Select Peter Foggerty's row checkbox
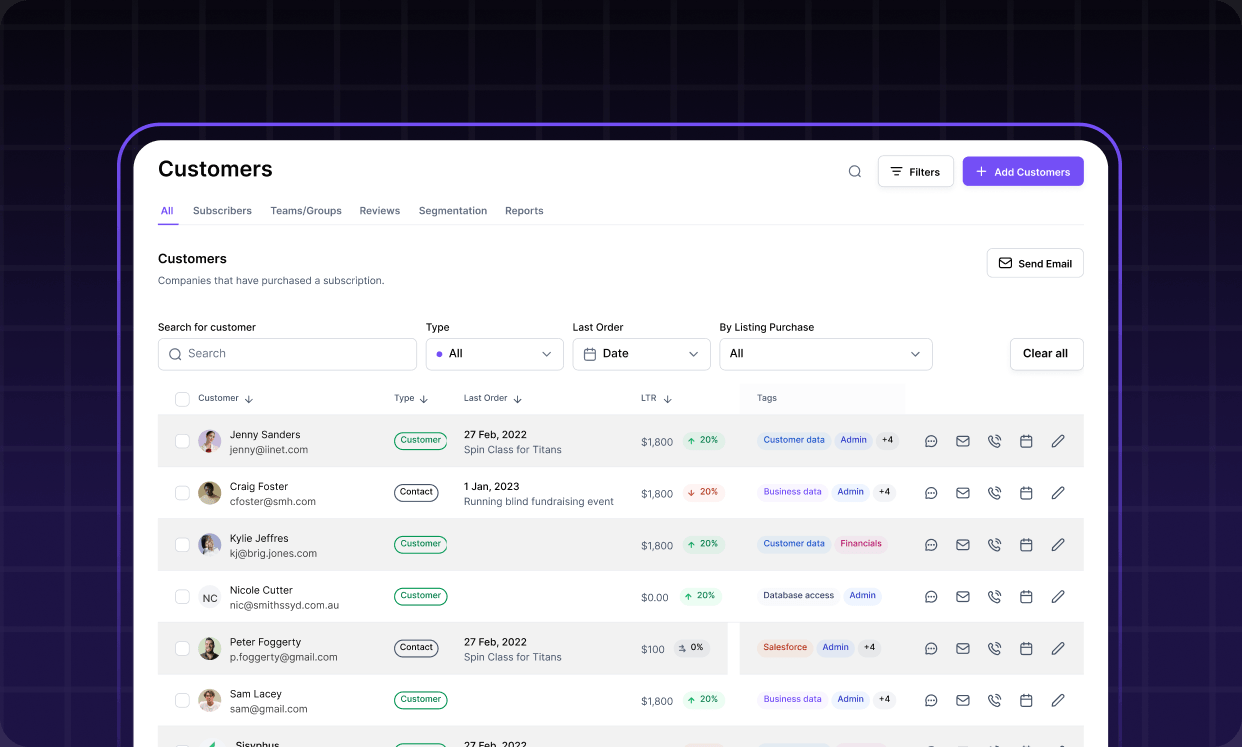 click(x=182, y=649)
